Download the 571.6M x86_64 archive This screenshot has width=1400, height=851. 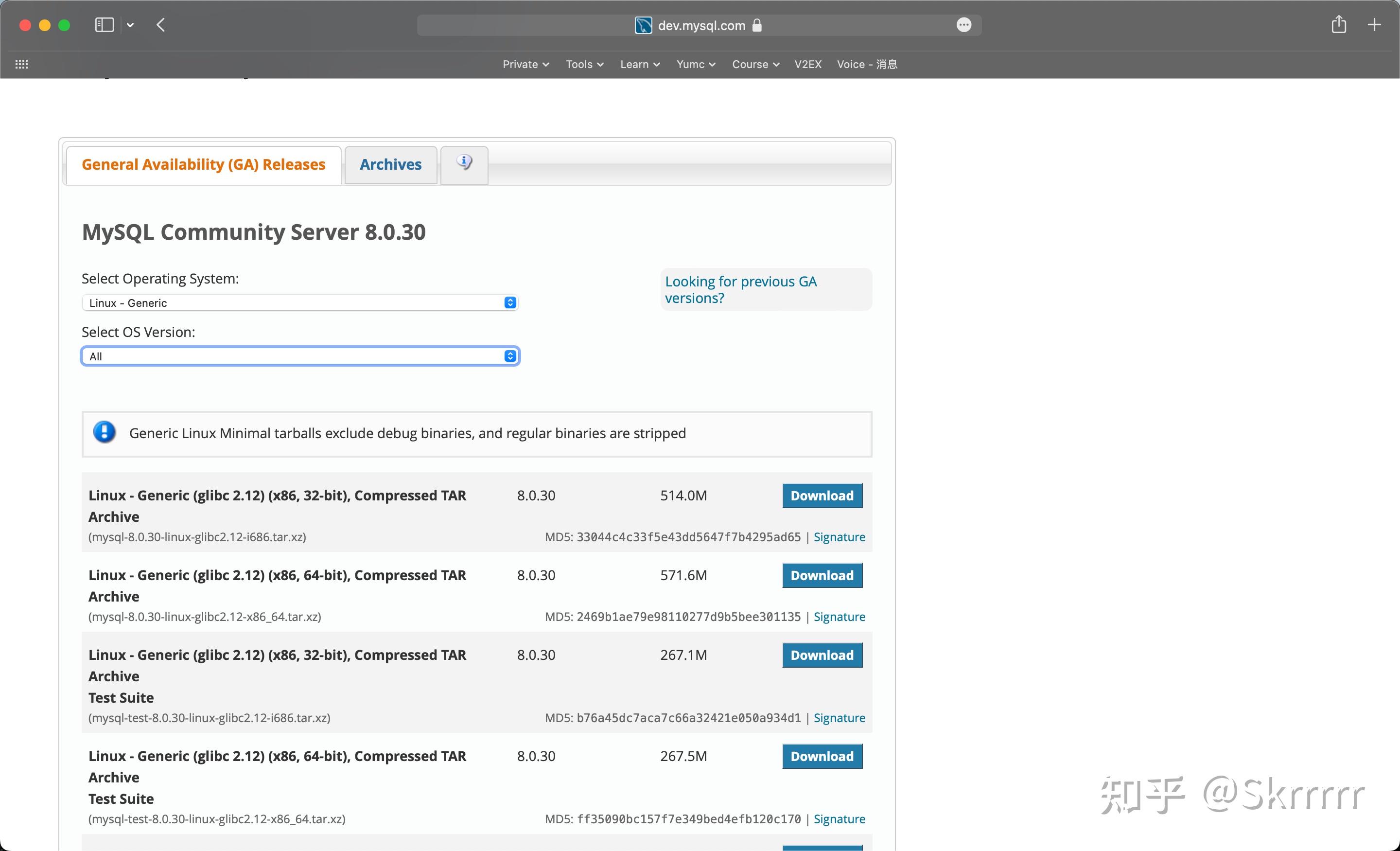822,575
